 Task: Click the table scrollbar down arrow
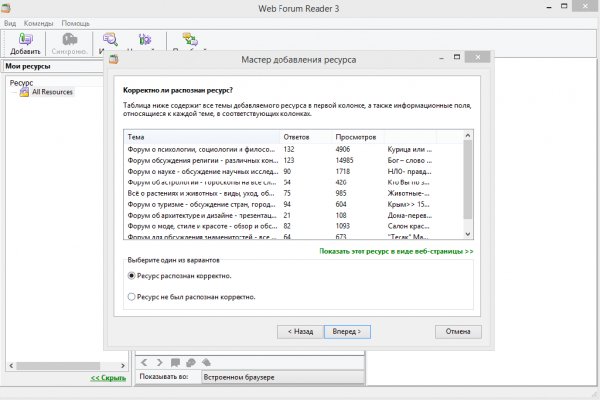(468, 234)
